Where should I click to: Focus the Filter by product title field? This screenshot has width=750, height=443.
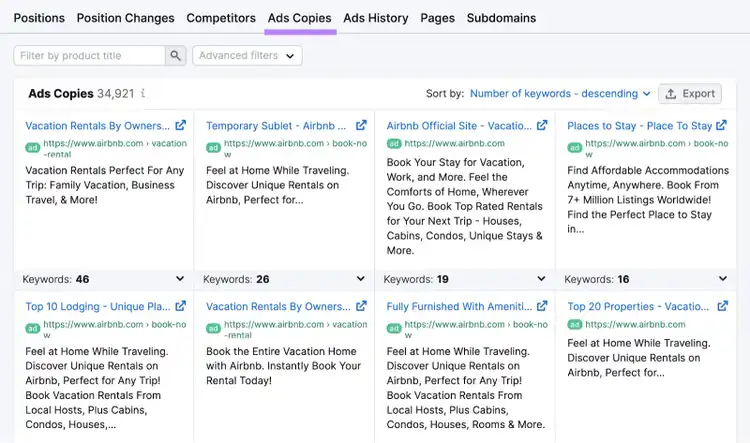pyautogui.click(x=89, y=55)
